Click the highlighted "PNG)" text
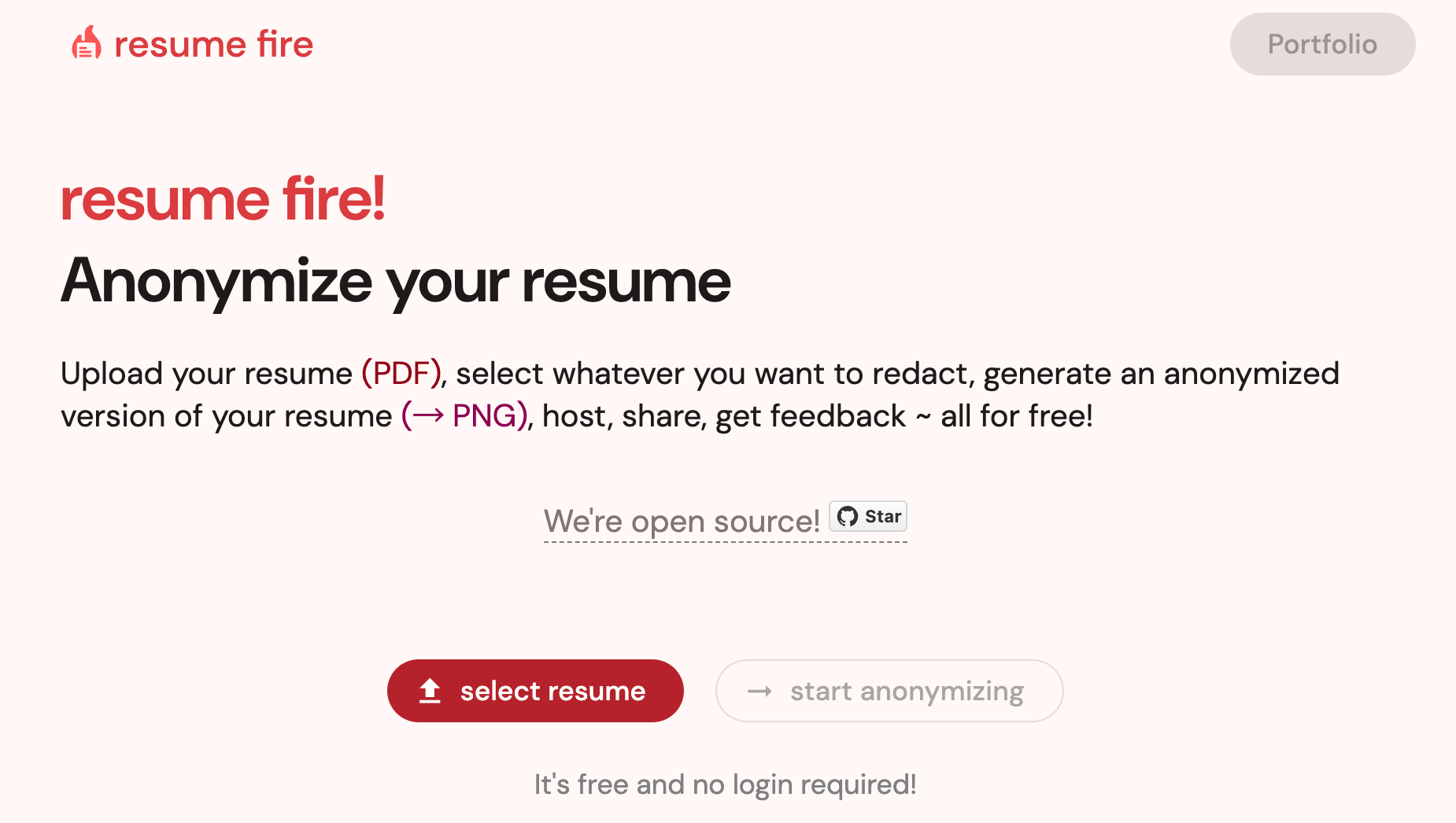 tap(490, 415)
